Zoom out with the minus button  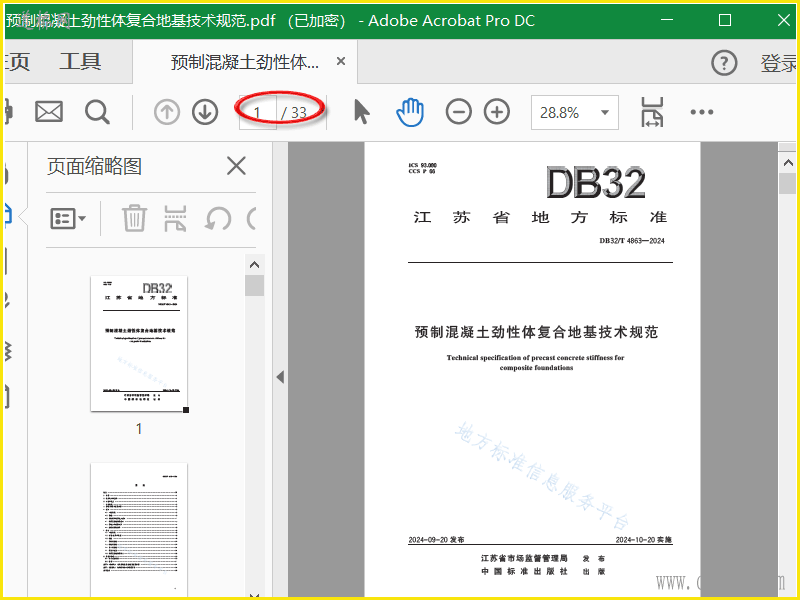pos(459,112)
